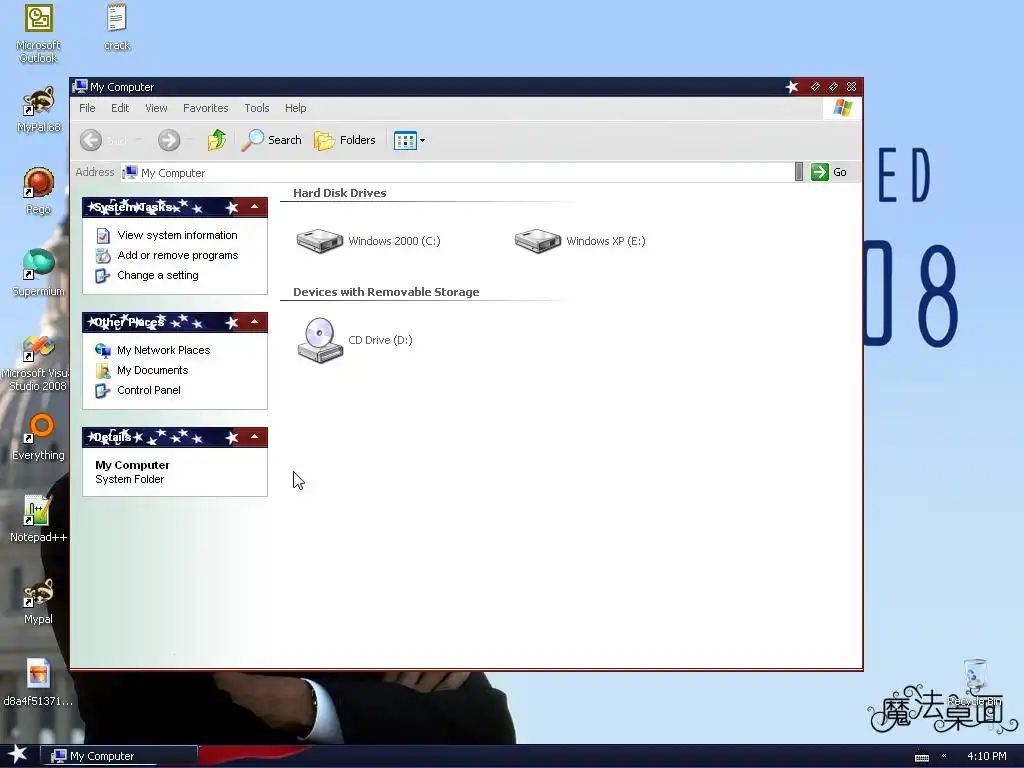Collapse the Details panel
Image resolution: width=1024 pixels, height=768 pixels.
pyautogui.click(x=254, y=437)
